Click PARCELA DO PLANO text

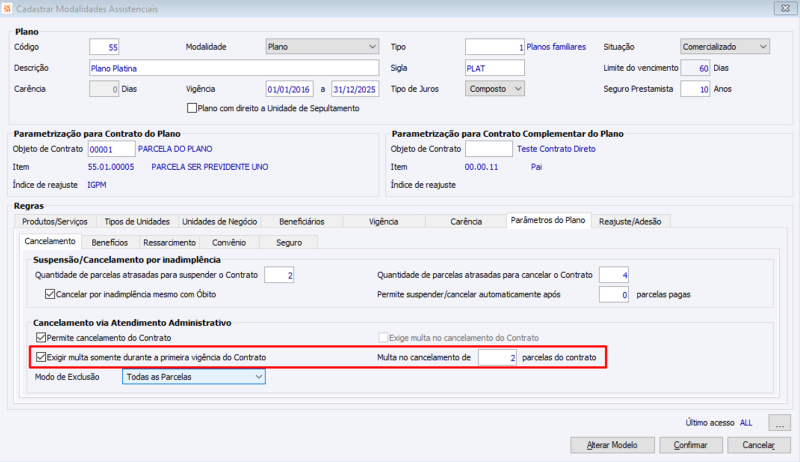coord(175,149)
